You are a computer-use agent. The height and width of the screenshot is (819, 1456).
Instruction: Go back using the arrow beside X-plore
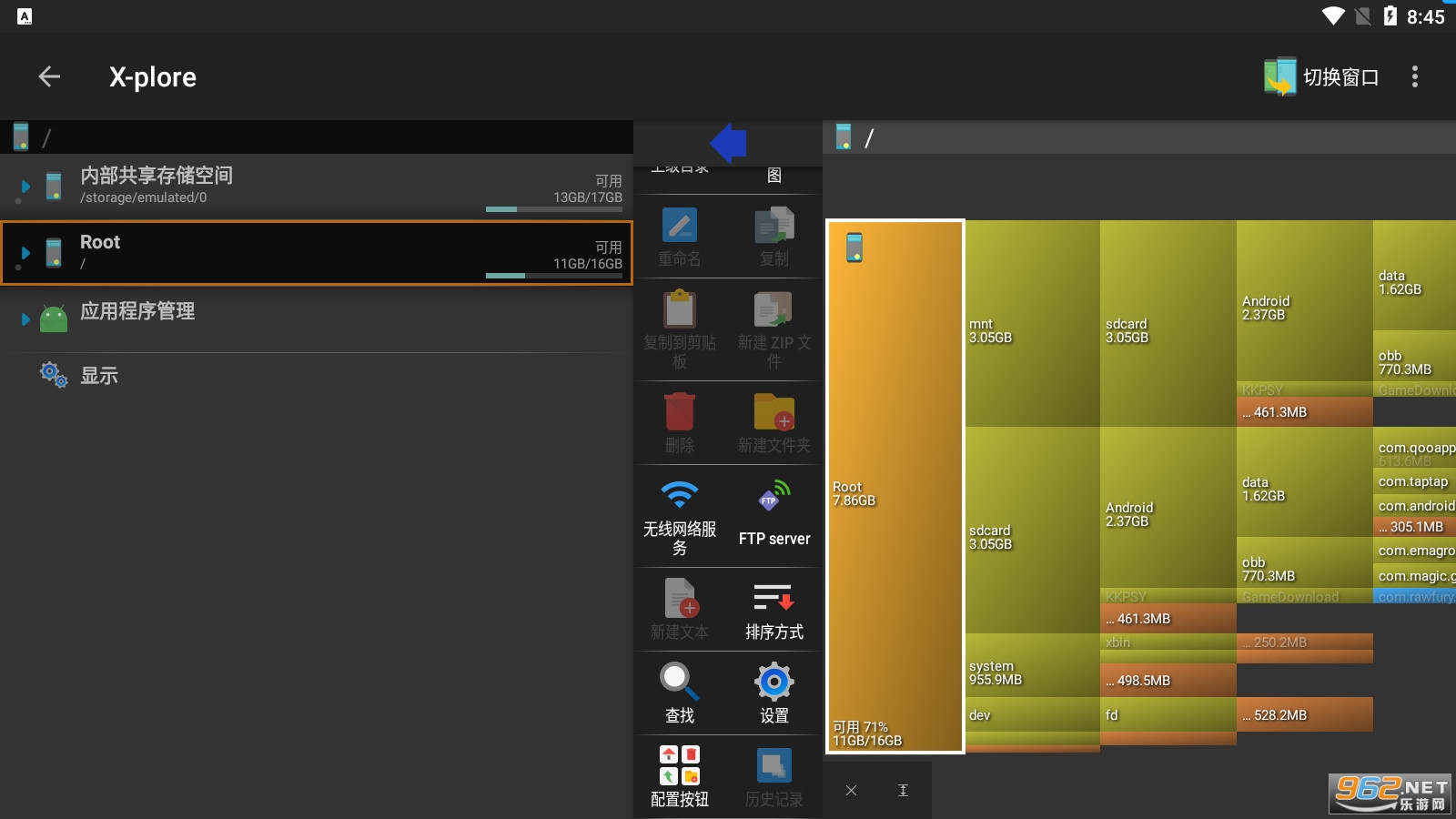click(x=49, y=77)
